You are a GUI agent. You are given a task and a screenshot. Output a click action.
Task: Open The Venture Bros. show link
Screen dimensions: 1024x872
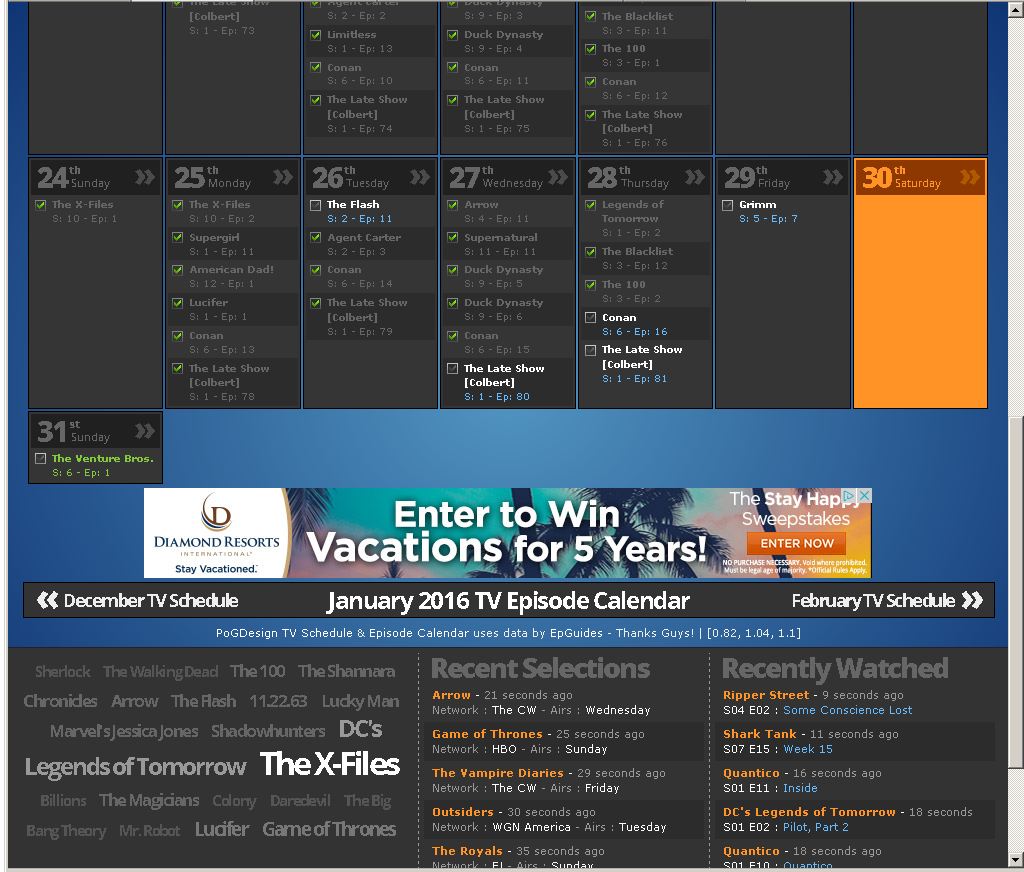(103, 459)
